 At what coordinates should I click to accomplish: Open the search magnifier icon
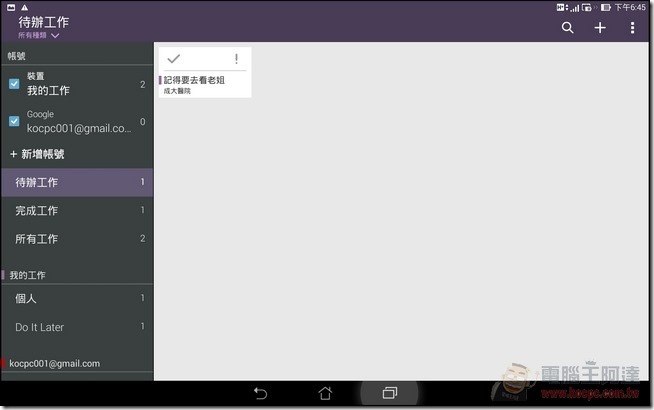(567, 28)
